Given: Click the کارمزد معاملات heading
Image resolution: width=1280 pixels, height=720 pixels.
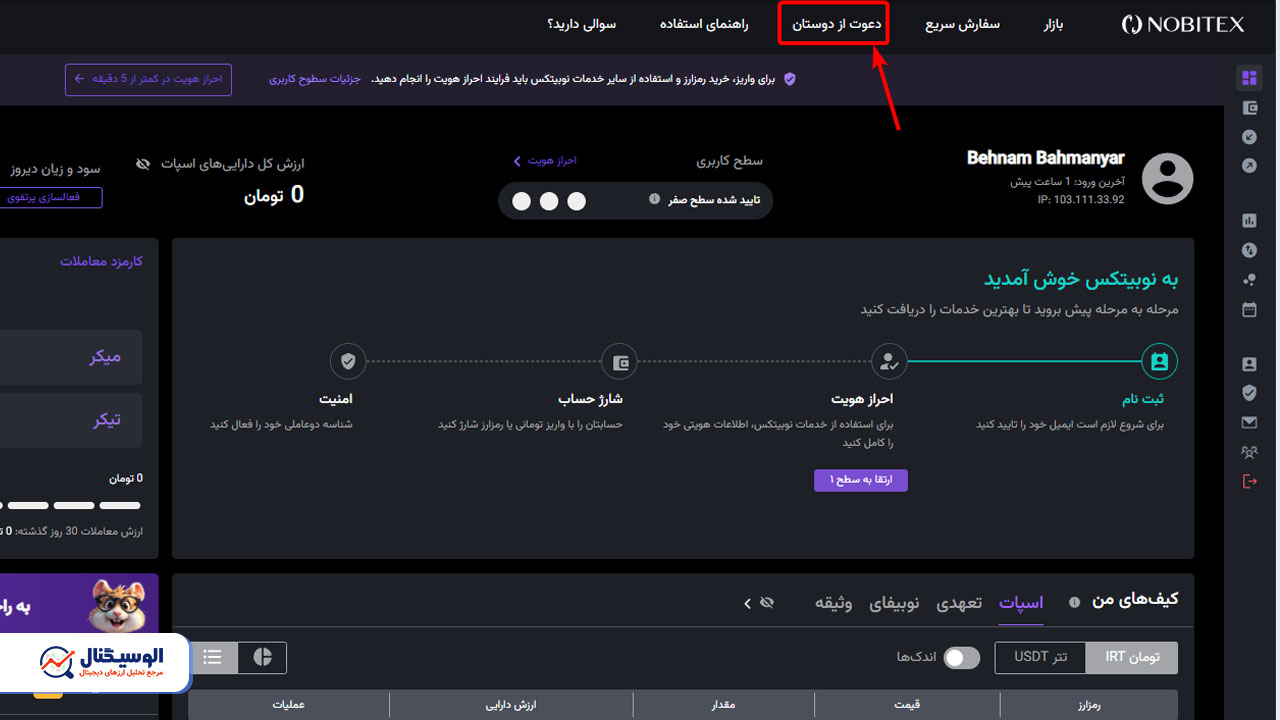Looking at the screenshot, I should coord(101,261).
